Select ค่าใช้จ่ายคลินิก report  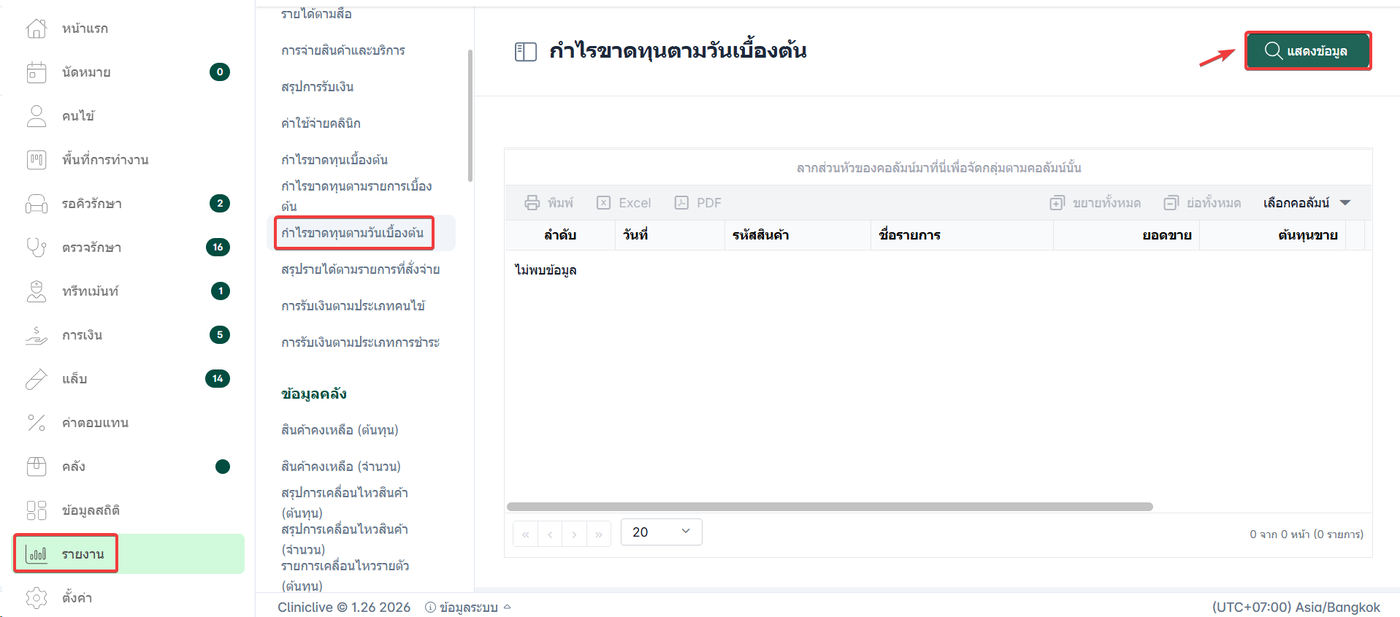(321, 123)
